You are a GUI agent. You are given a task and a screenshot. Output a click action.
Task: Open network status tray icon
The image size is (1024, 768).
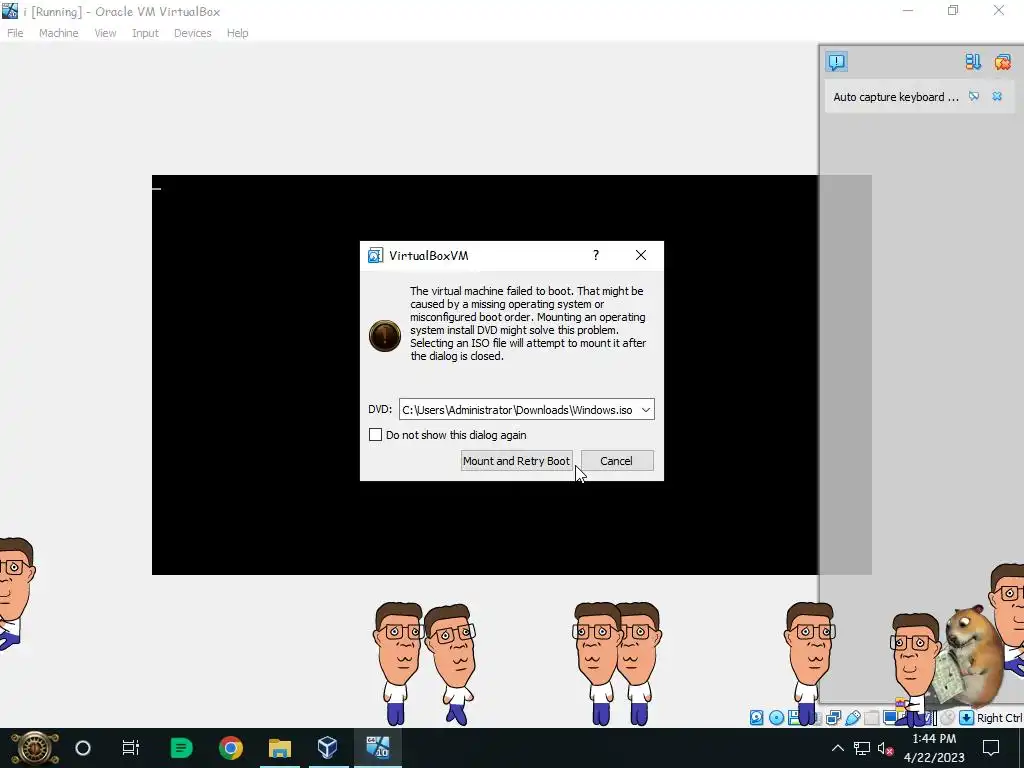coord(862,748)
